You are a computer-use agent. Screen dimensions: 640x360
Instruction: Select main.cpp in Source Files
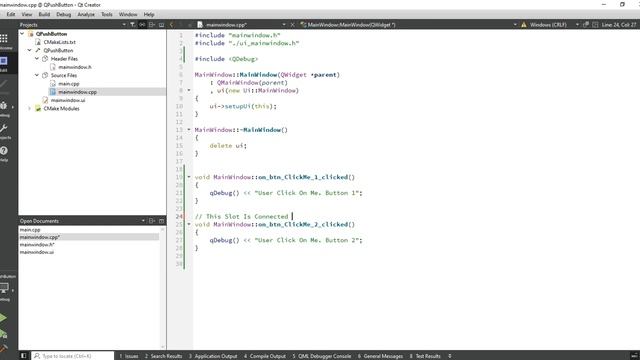[x=69, y=84]
